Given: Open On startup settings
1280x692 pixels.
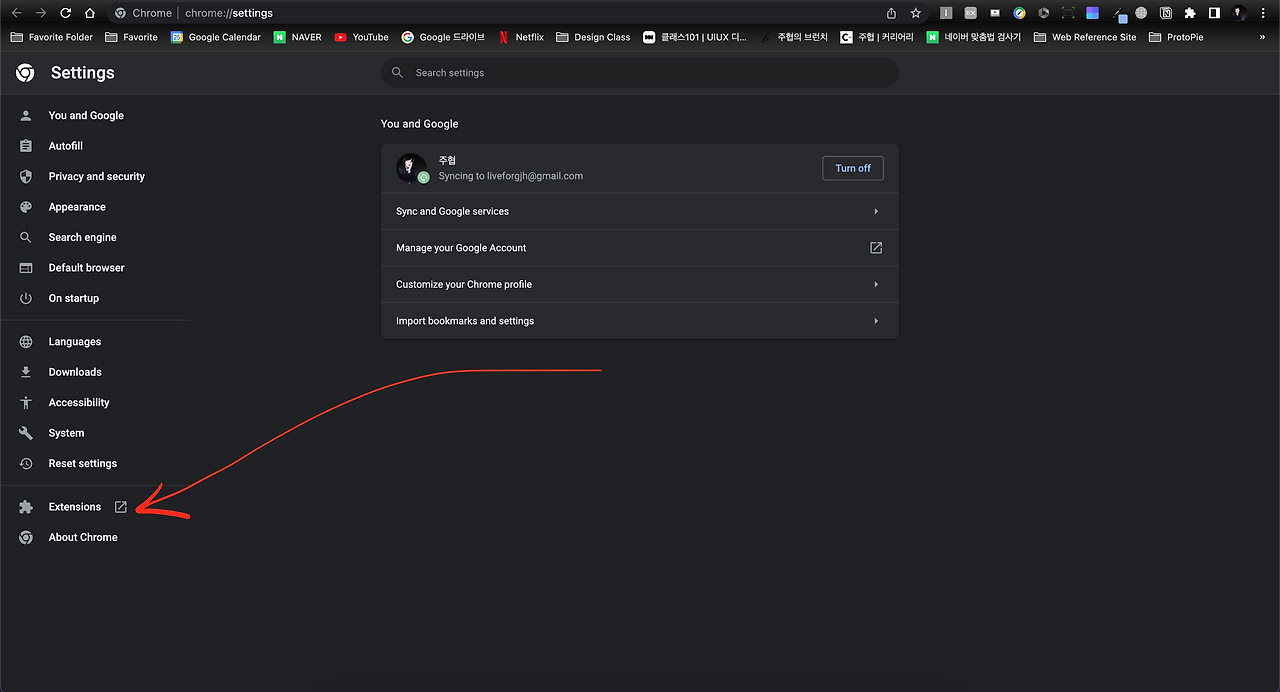Looking at the screenshot, I should click(74, 298).
